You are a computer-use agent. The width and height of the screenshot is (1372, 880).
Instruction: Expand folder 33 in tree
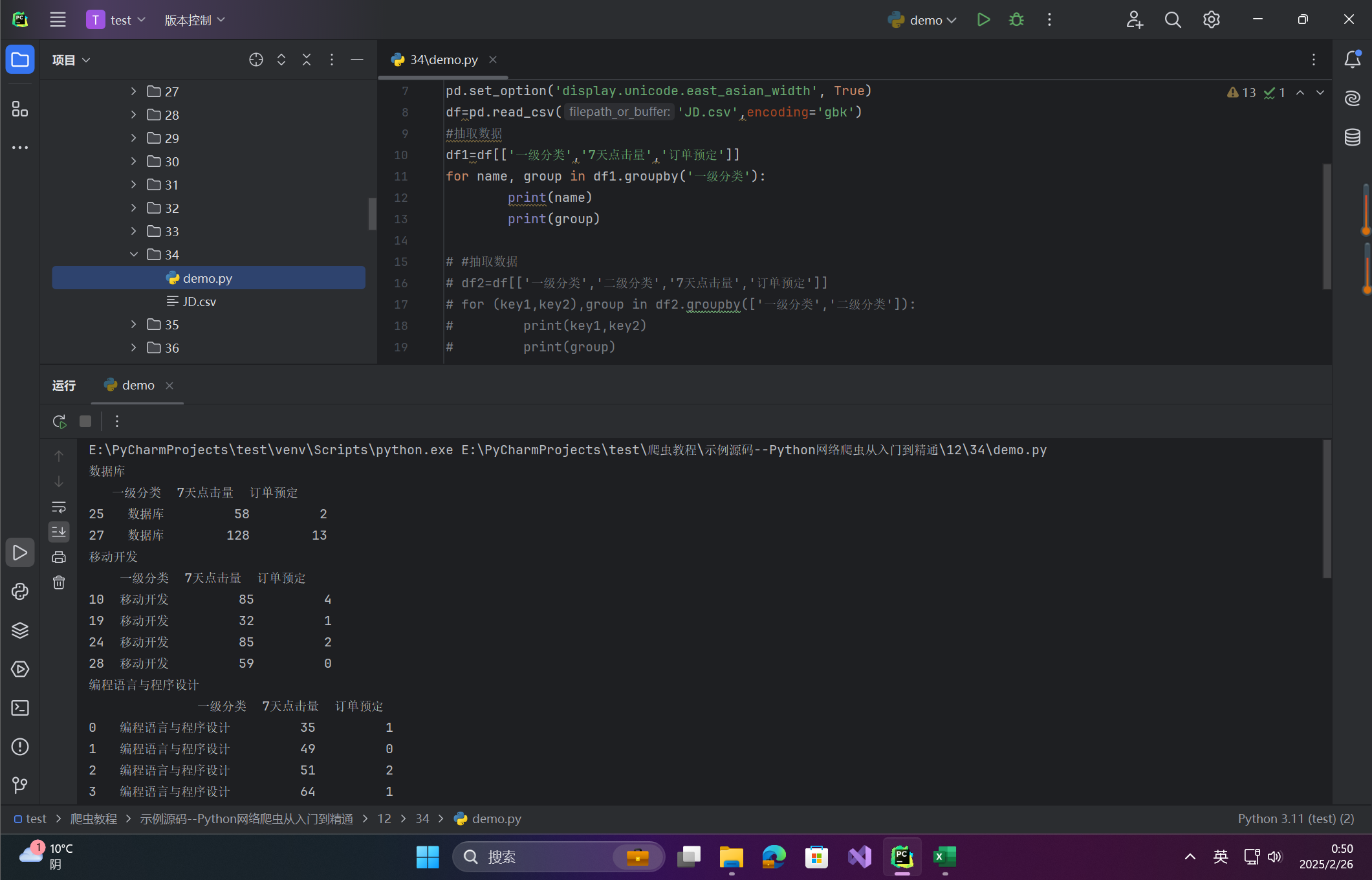tap(133, 231)
